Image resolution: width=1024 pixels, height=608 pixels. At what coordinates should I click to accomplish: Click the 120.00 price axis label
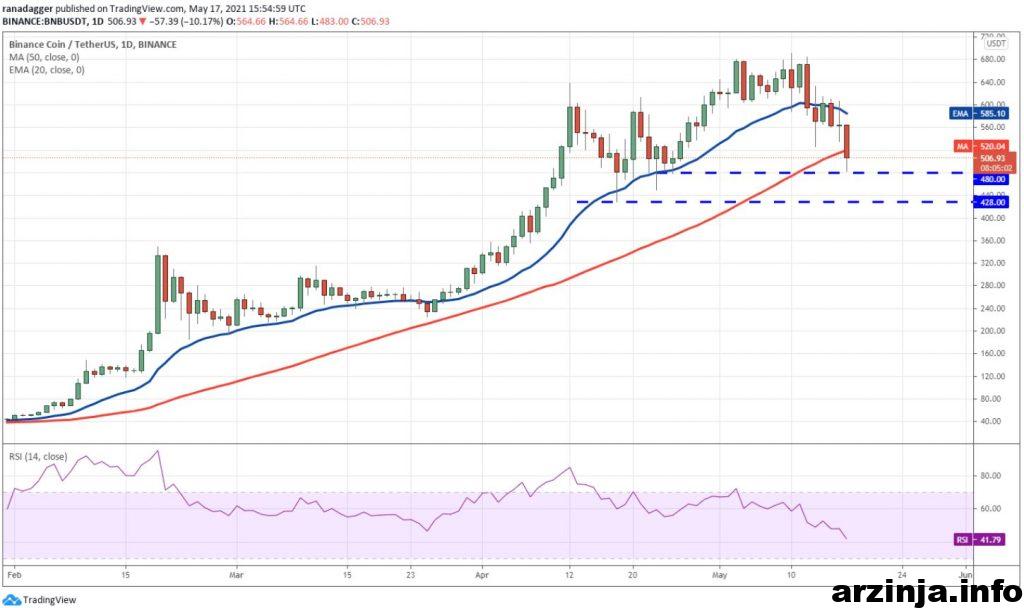click(993, 376)
